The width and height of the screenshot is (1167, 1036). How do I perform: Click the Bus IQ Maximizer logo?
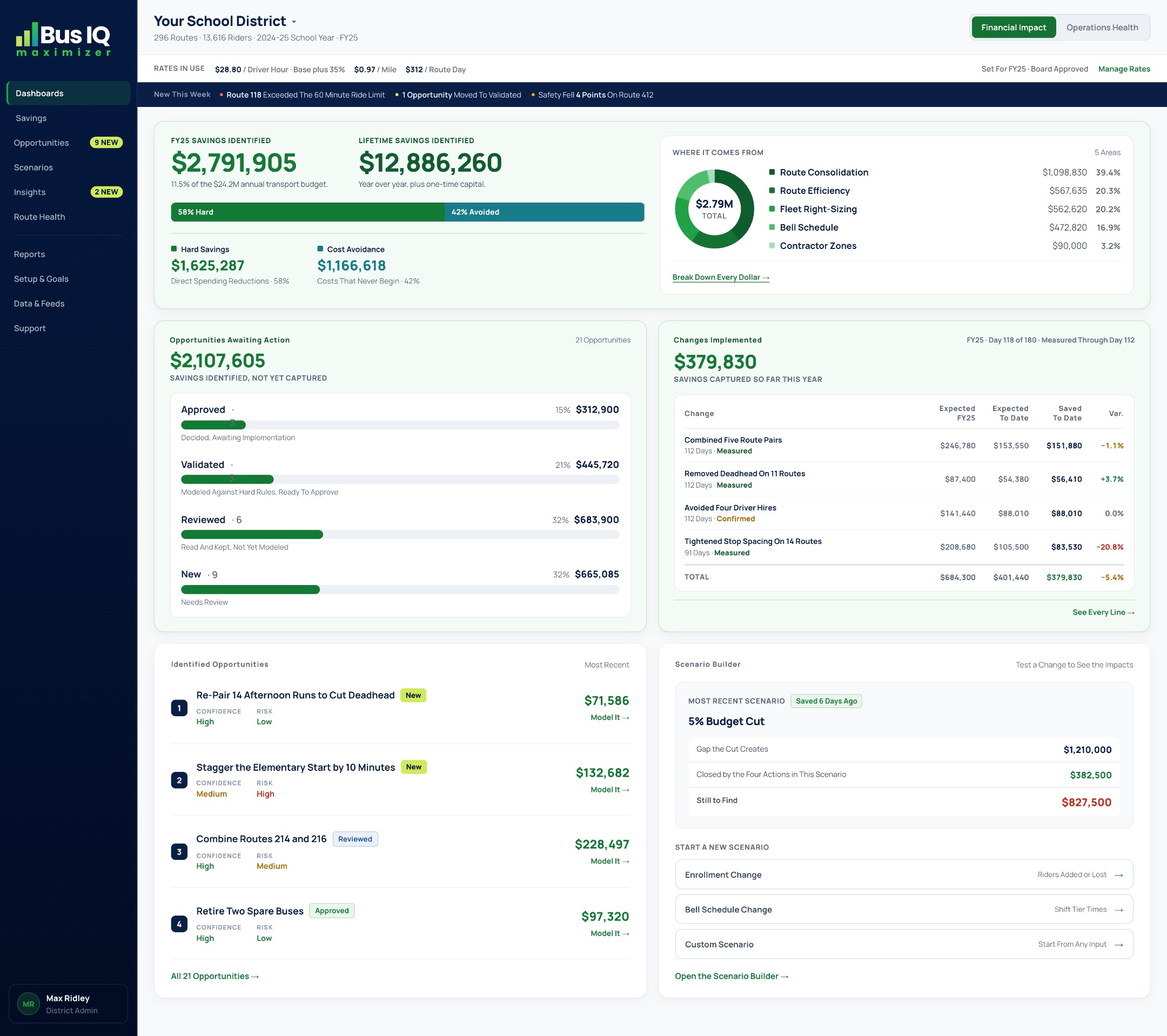click(x=63, y=39)
